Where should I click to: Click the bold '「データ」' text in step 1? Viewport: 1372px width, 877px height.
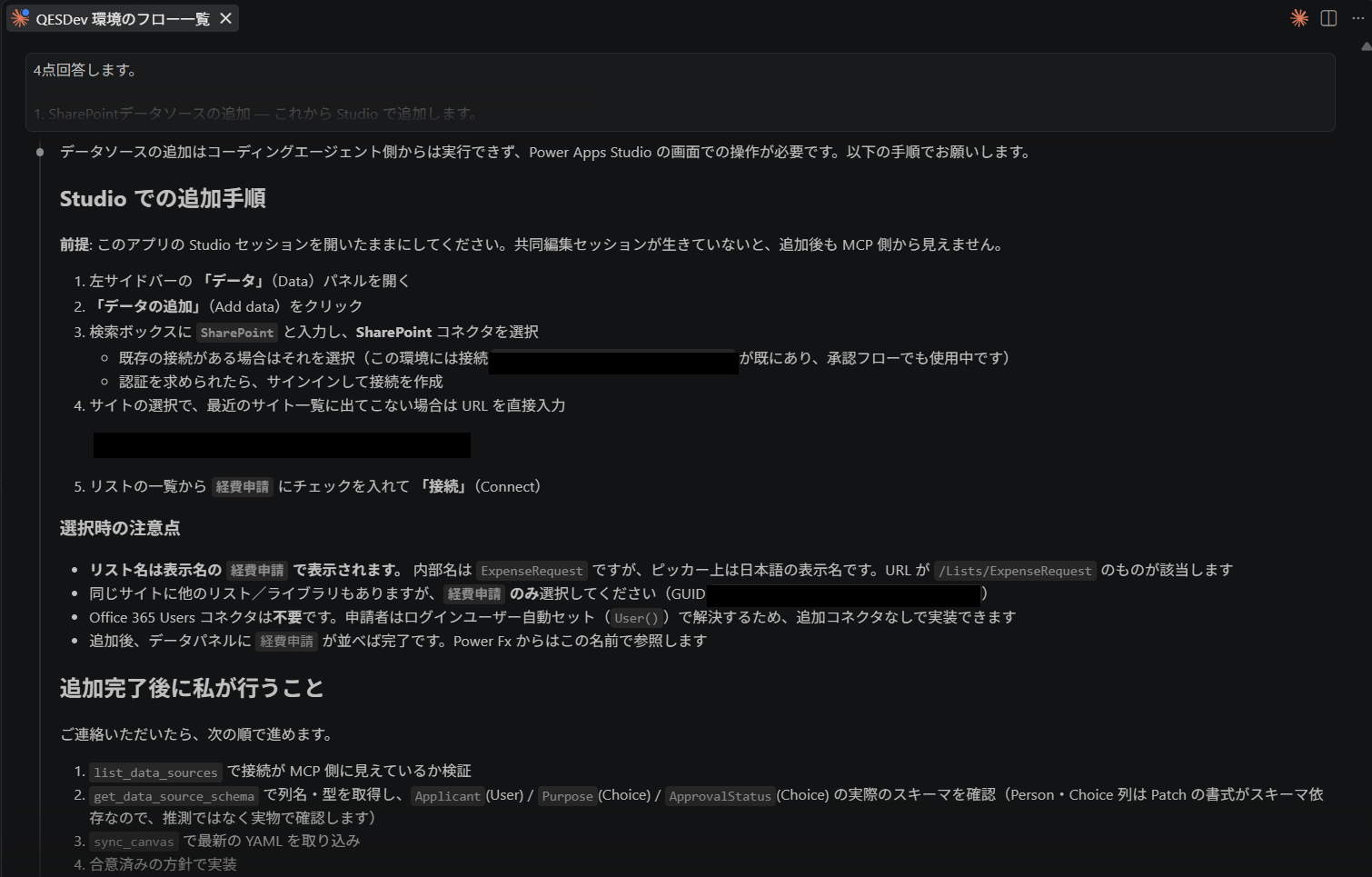234,281
